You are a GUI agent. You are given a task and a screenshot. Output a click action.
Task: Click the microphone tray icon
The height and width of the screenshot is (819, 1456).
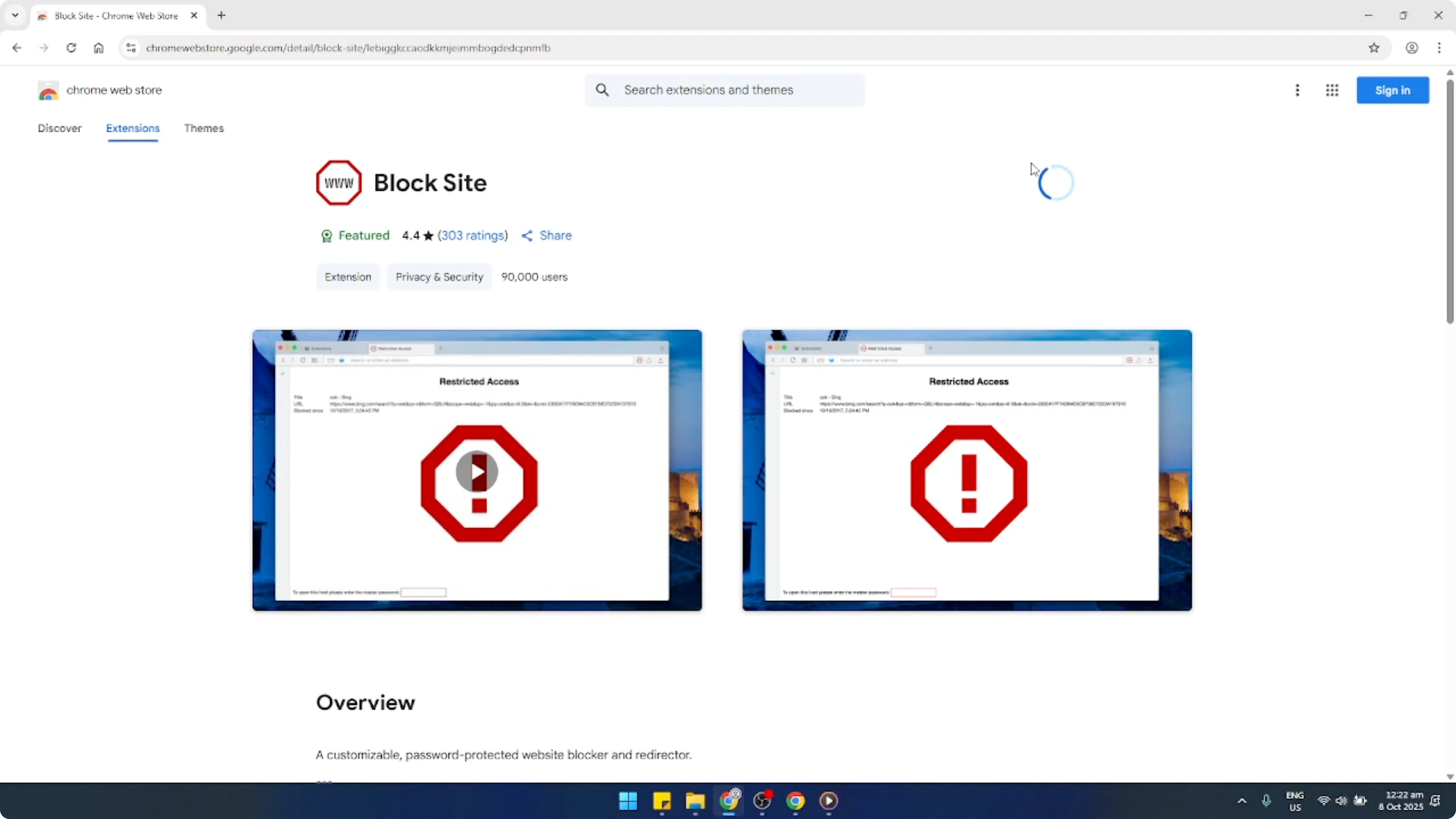pos(1266,800)
